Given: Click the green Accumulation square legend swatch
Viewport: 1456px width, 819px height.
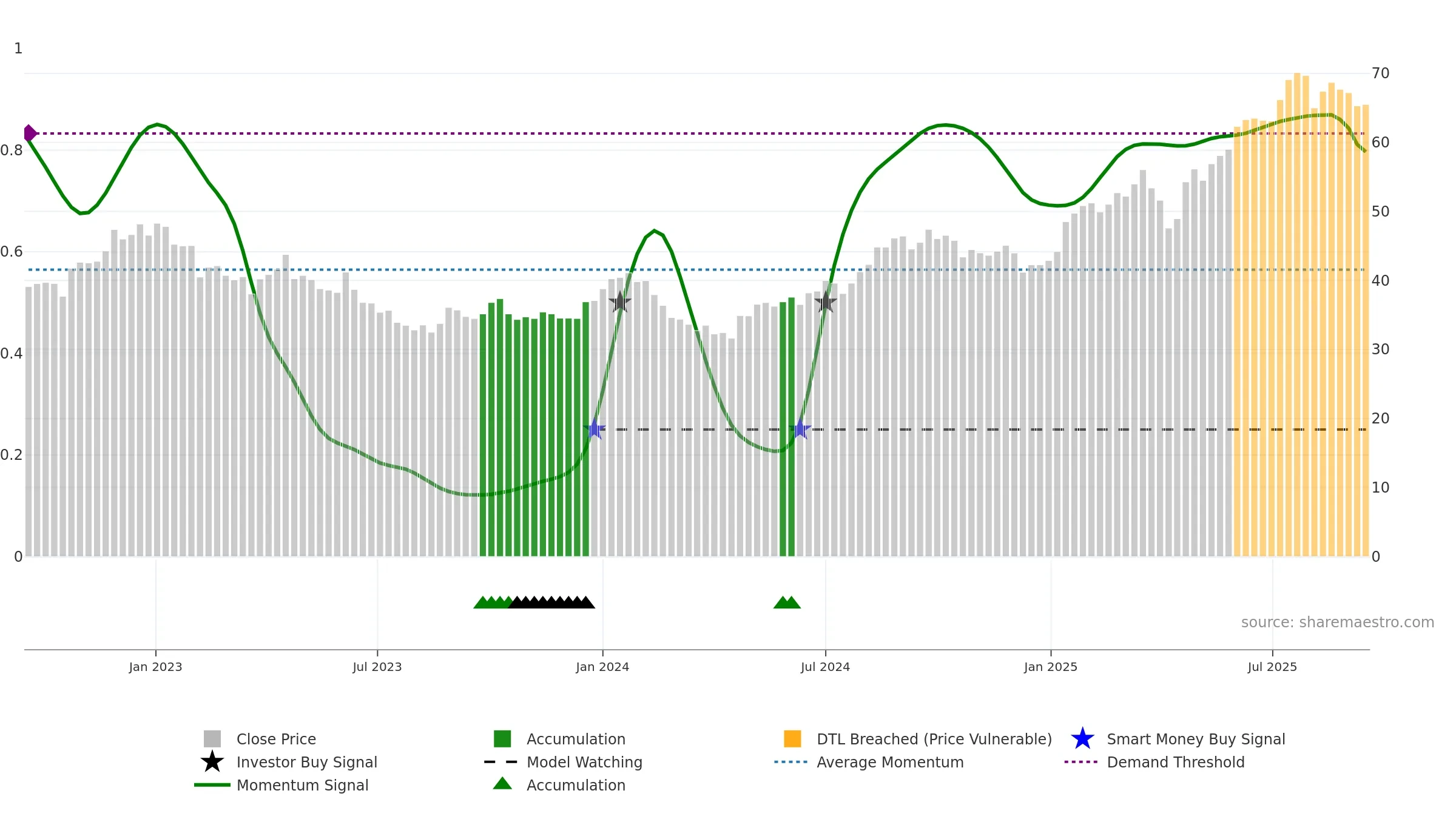Looking at the screenshot, I should coord(502,739).
